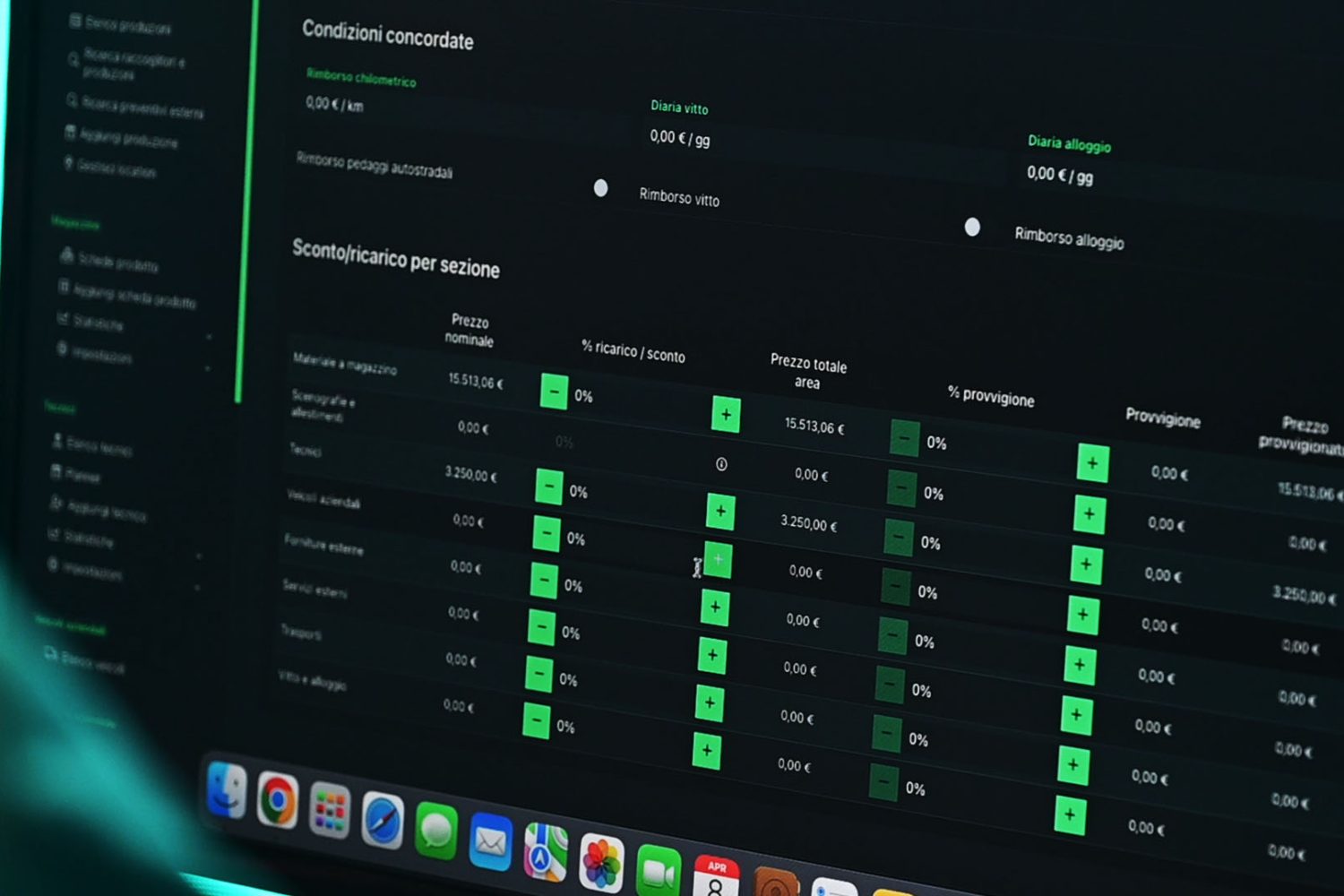Open Impostazioni under Tecnici section
Viewport: 1344px width, 896px height.
tap(85, 570)
